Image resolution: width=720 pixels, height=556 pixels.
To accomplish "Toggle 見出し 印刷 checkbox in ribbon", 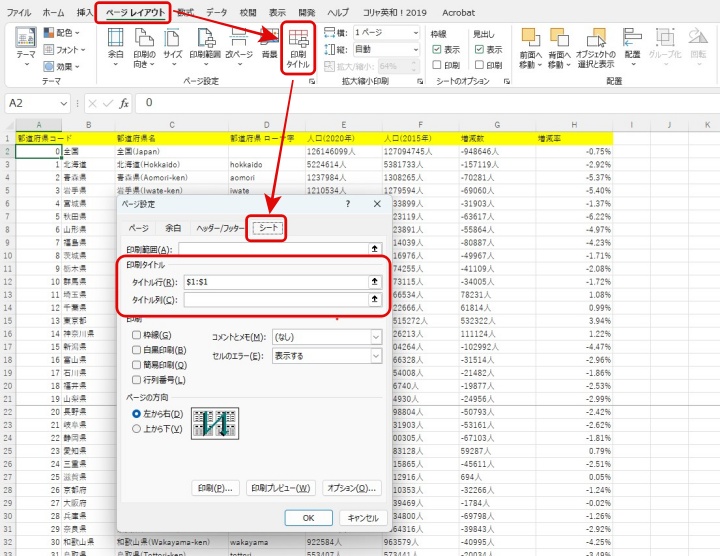I will [x=479, y=65].
